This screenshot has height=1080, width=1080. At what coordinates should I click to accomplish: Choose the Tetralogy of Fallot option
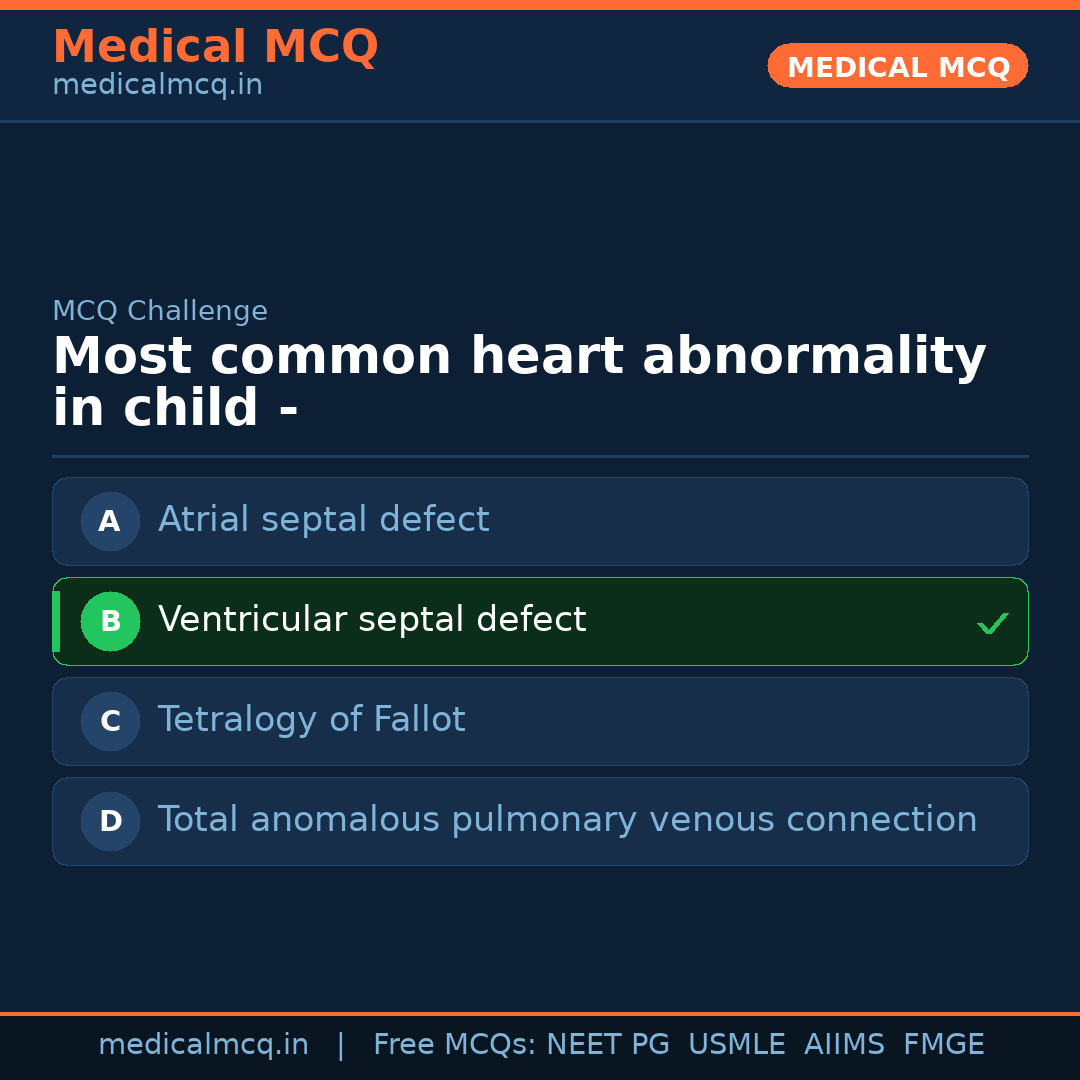pyautogui.click(x=311, y=720)
